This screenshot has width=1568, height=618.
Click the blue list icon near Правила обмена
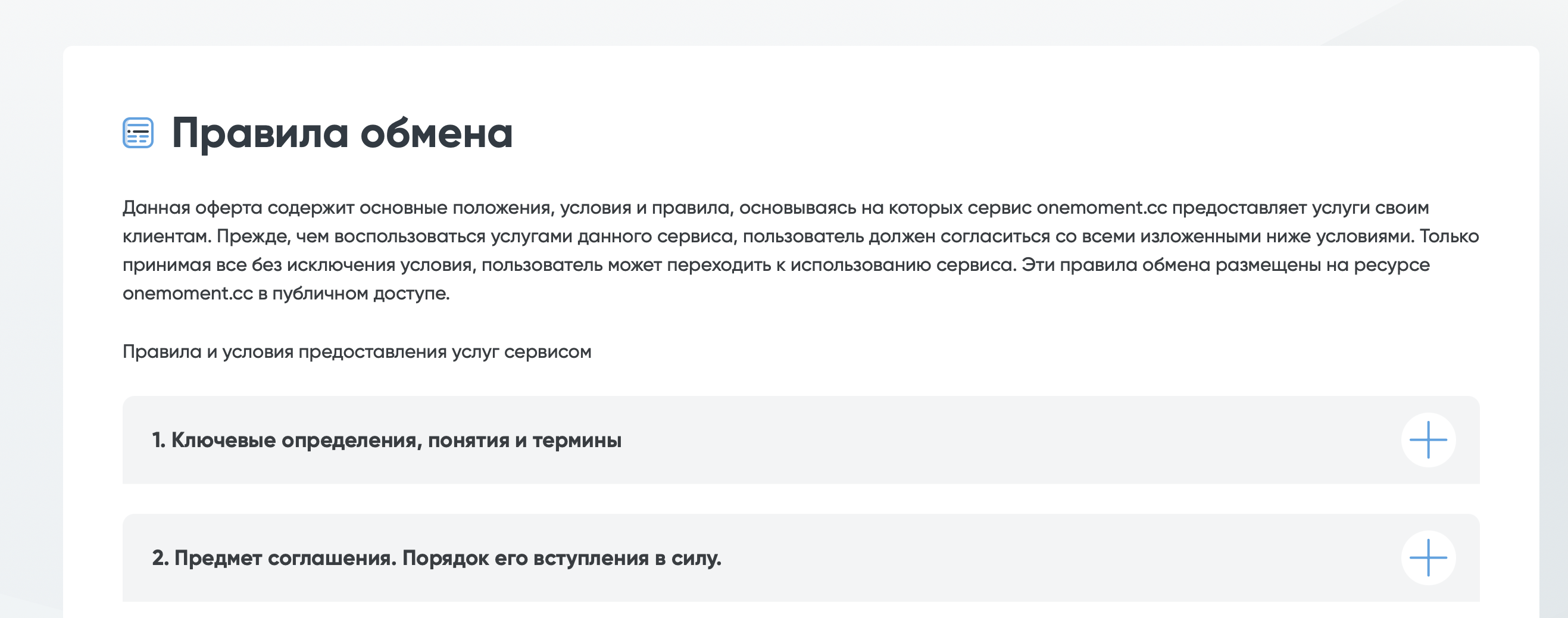138,133
